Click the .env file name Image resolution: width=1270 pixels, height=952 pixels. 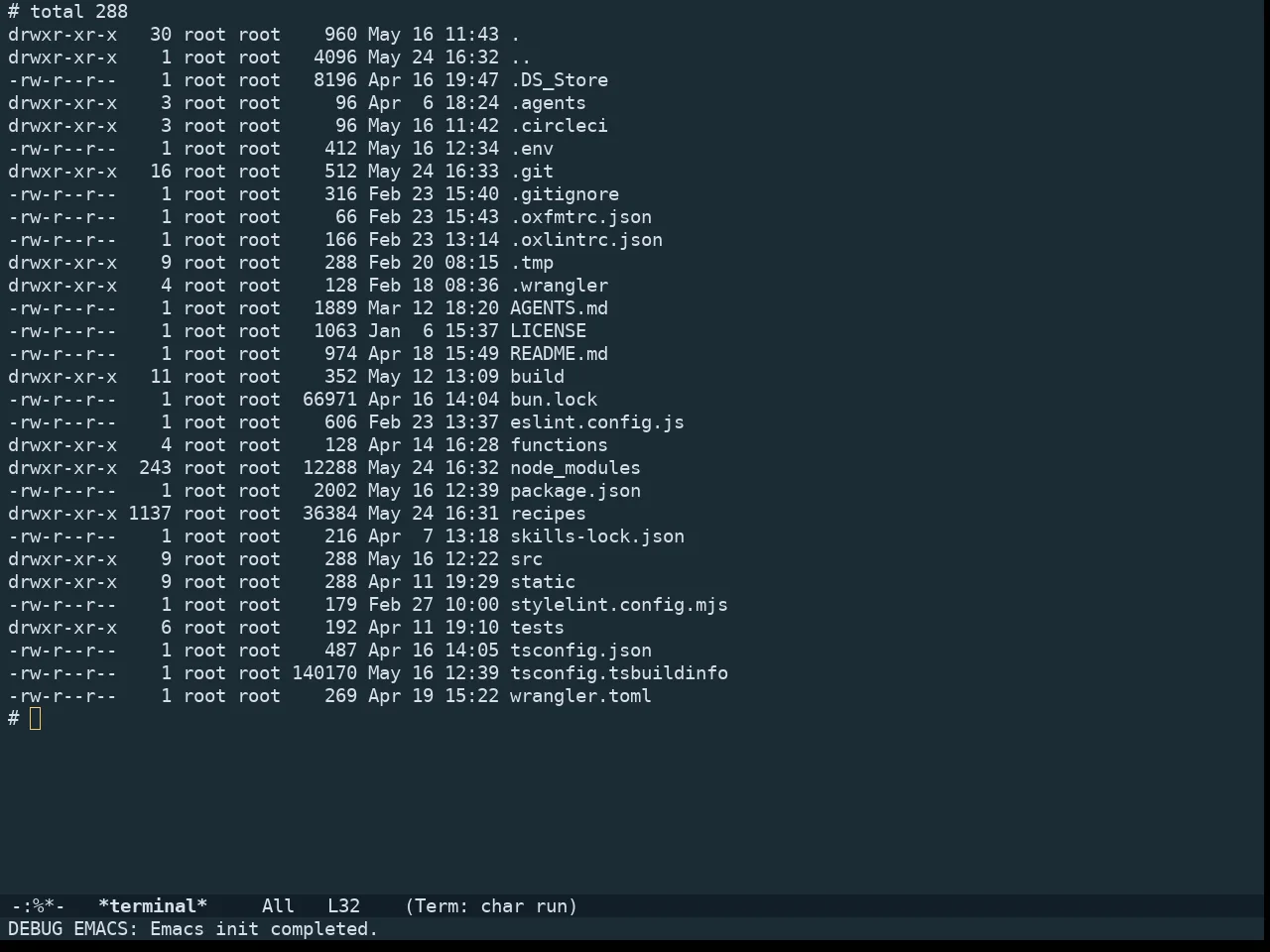tap(532, 149)
